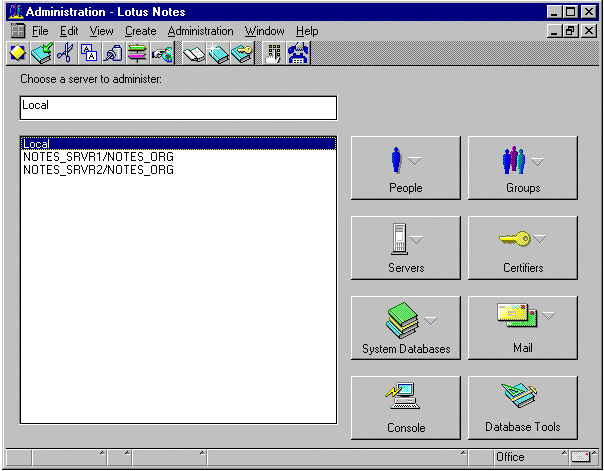The height and width of the screenshot is (471, 604).
Task: Click the mail envelope icon in status bar
Action: [582, 457]
